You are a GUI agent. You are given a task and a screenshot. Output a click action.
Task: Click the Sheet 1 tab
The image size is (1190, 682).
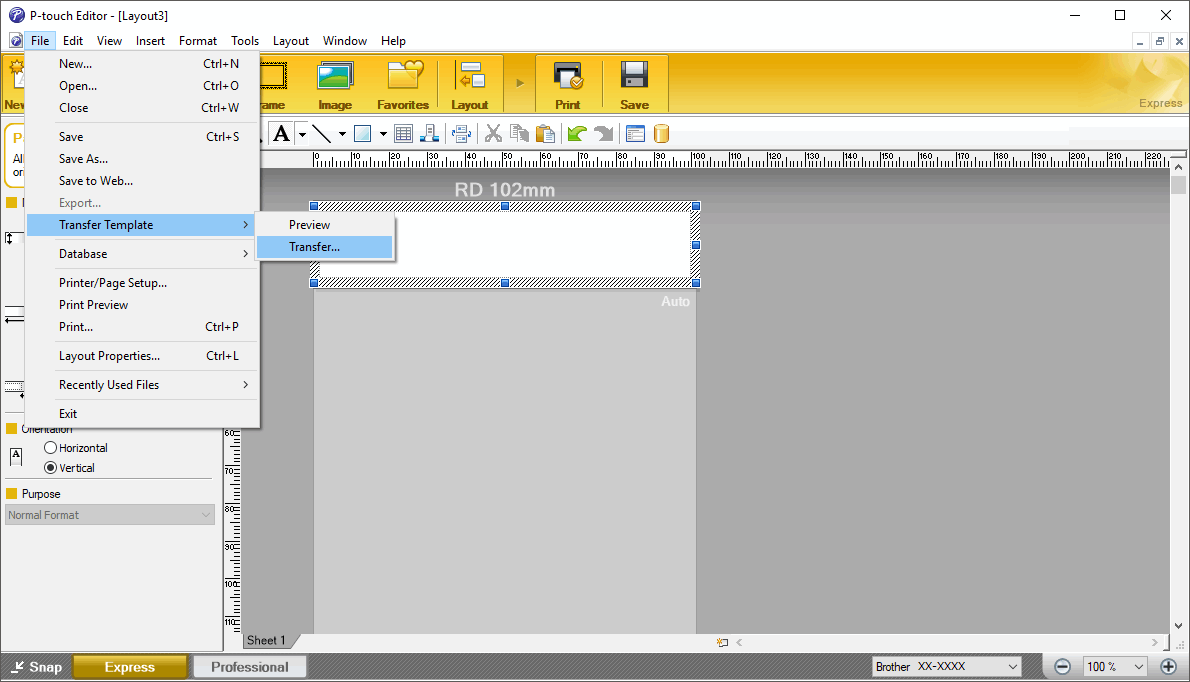coord(266,641)
